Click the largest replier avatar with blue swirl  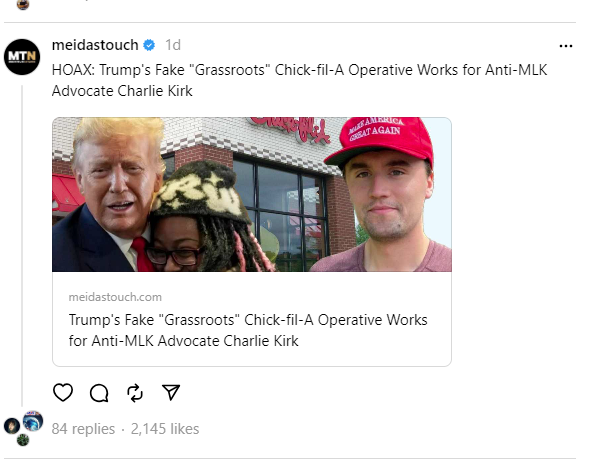coord(33,420)
